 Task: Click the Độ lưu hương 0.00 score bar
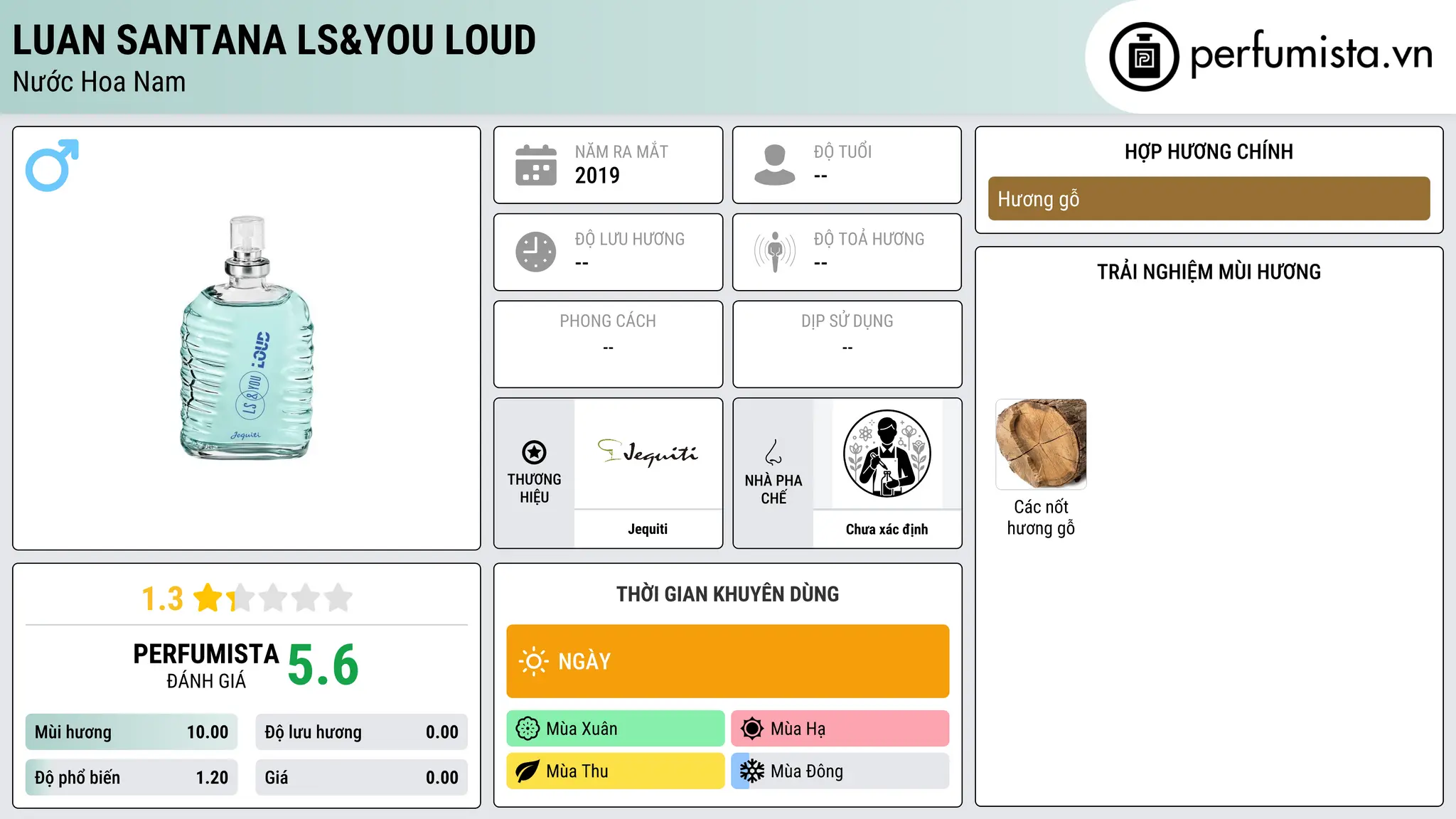pos(361,732)
